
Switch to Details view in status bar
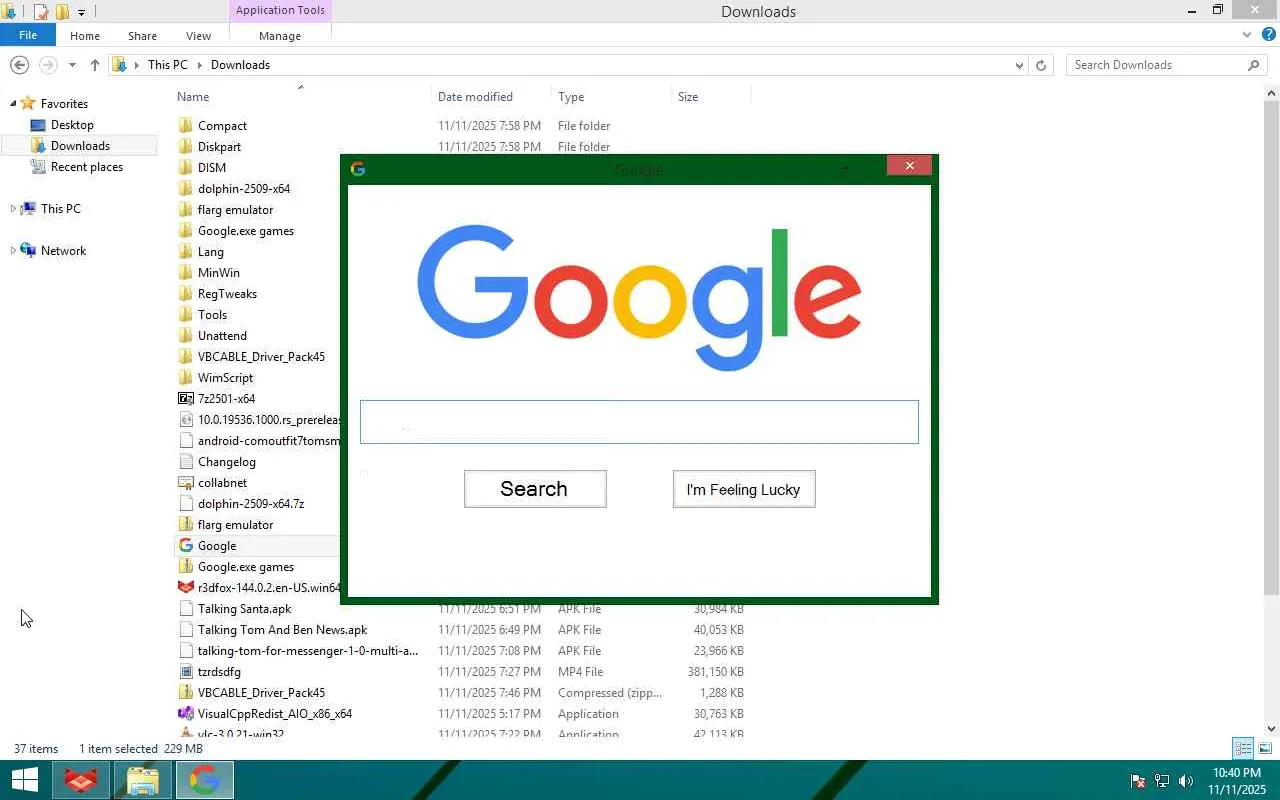click(1243, 748)
